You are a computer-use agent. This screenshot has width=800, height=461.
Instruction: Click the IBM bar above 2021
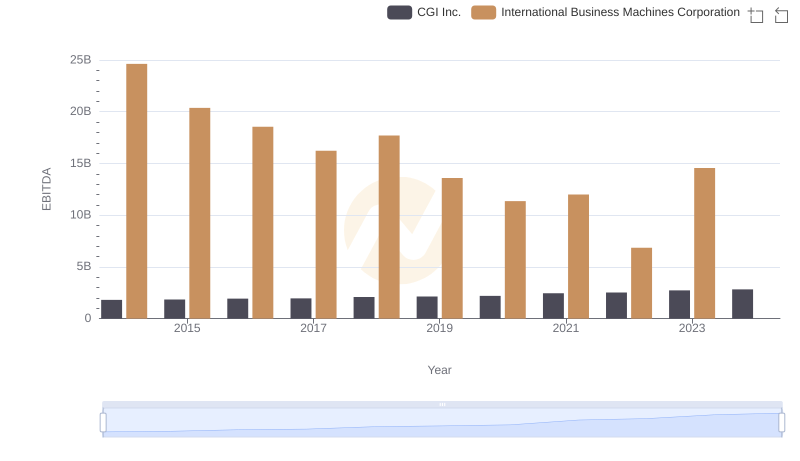(x=579, y=257)
